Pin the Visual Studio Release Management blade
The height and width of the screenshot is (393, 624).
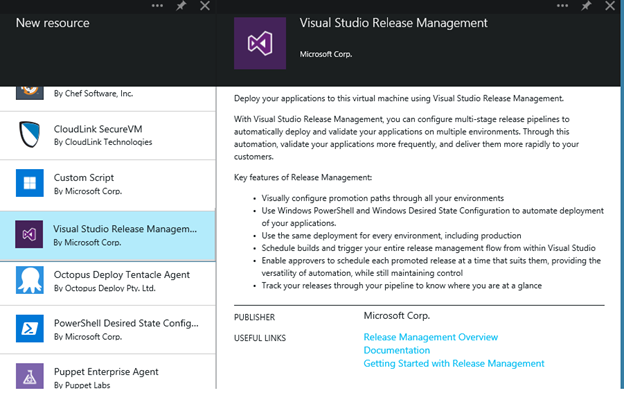586,6
